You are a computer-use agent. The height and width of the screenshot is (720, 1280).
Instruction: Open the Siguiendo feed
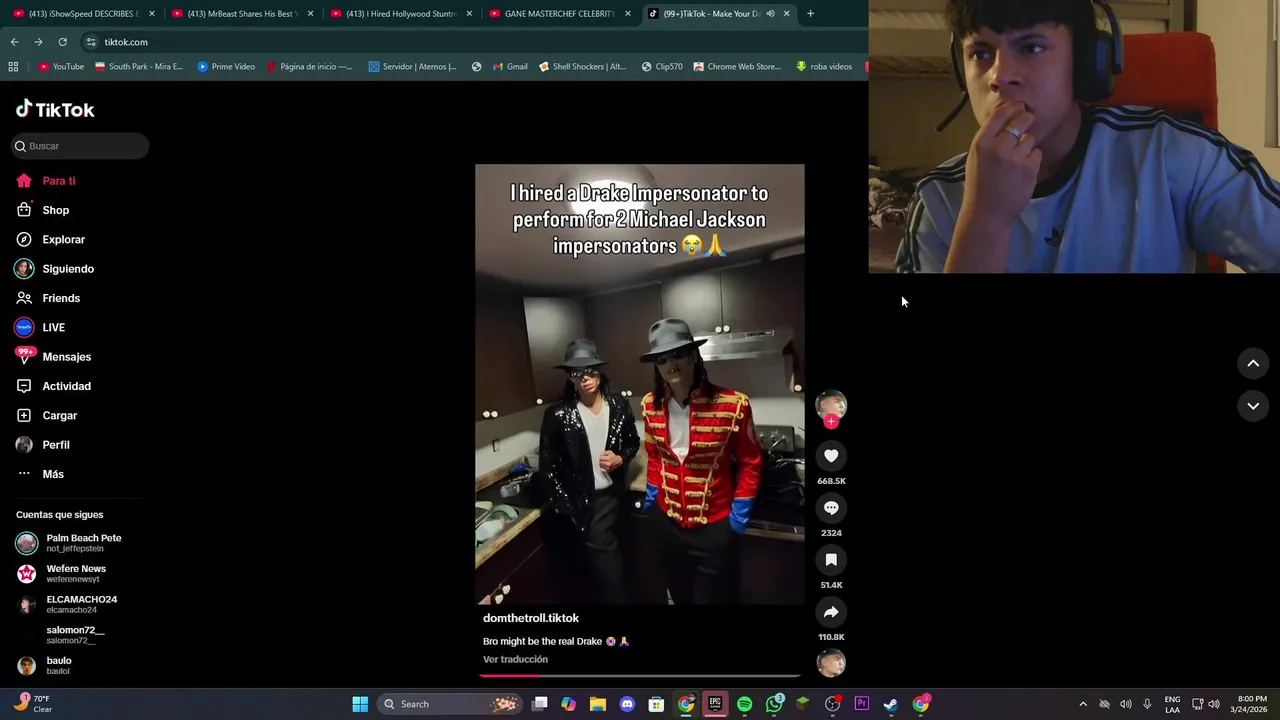point(54,269)
